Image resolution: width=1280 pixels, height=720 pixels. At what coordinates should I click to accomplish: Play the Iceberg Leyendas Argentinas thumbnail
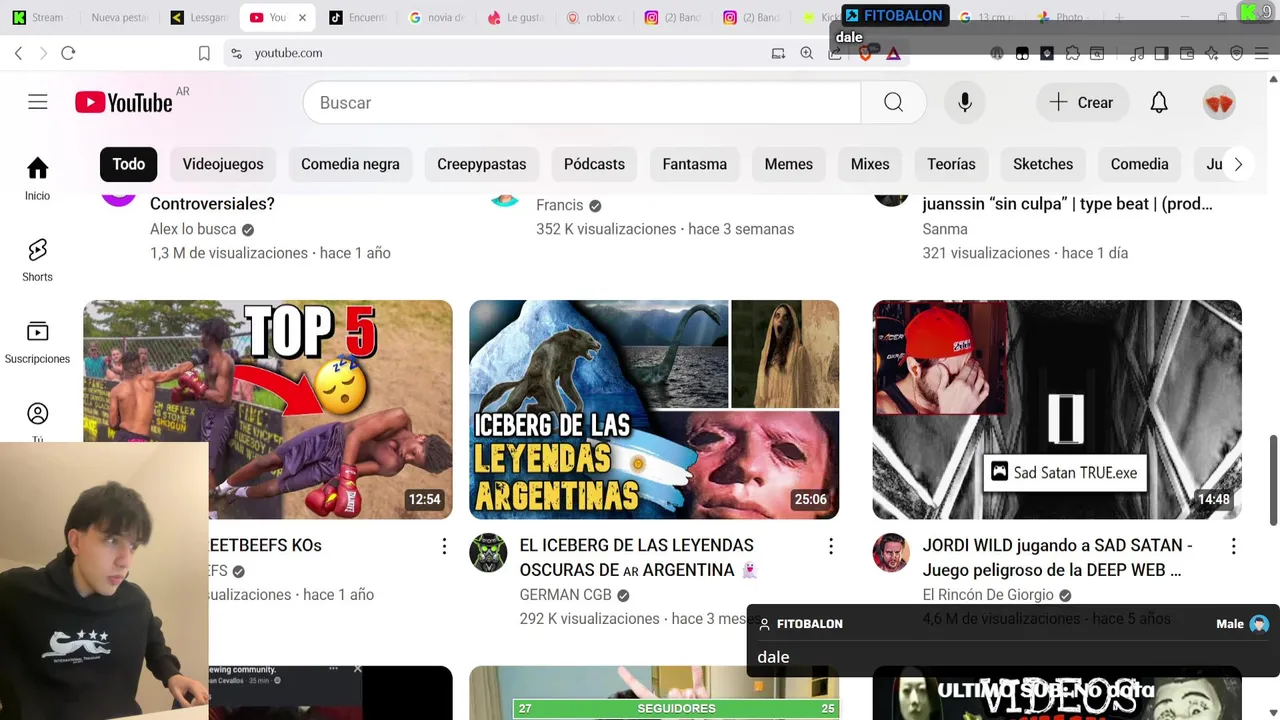coord(654,410)
